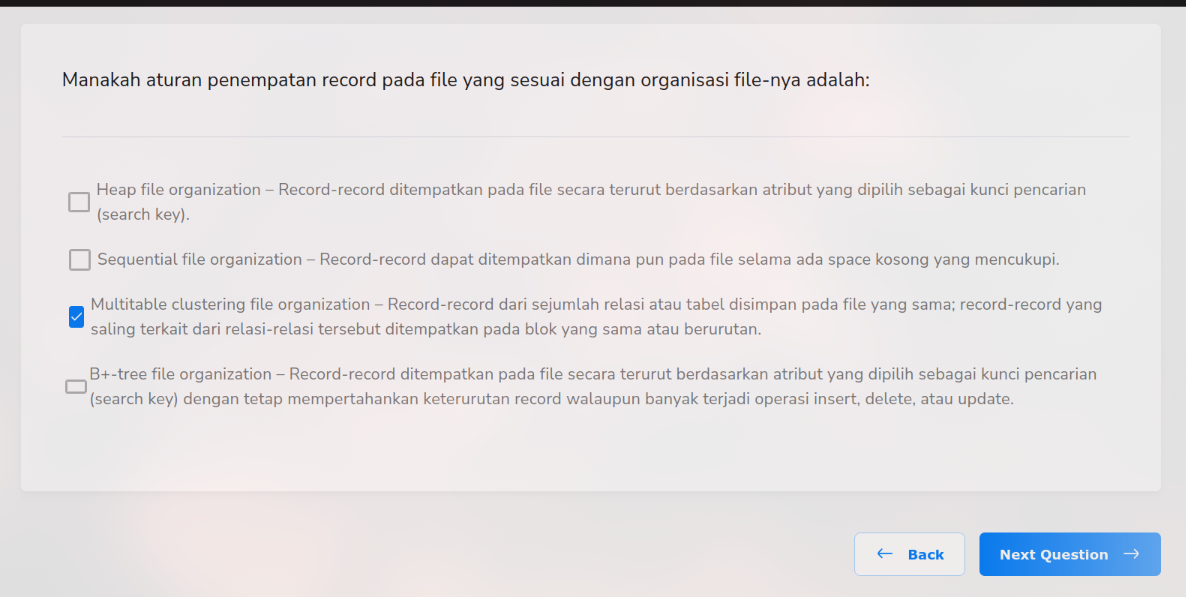The image size is (1186, 597).
Task: Click the left arrow icon on Back
Action: pyautogui.click(x=884, y=554)
